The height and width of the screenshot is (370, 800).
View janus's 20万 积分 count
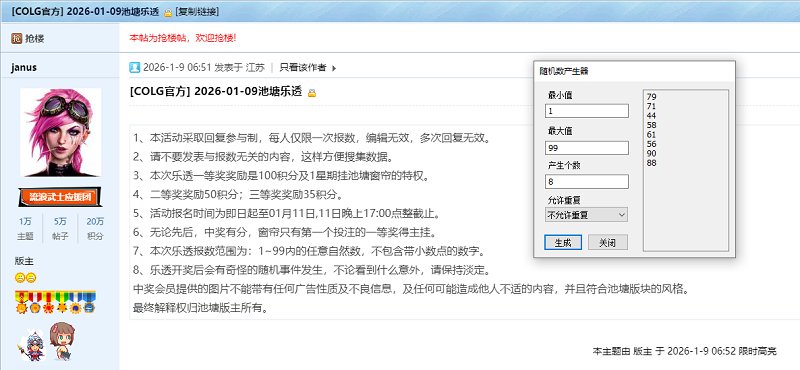point(95,229)
